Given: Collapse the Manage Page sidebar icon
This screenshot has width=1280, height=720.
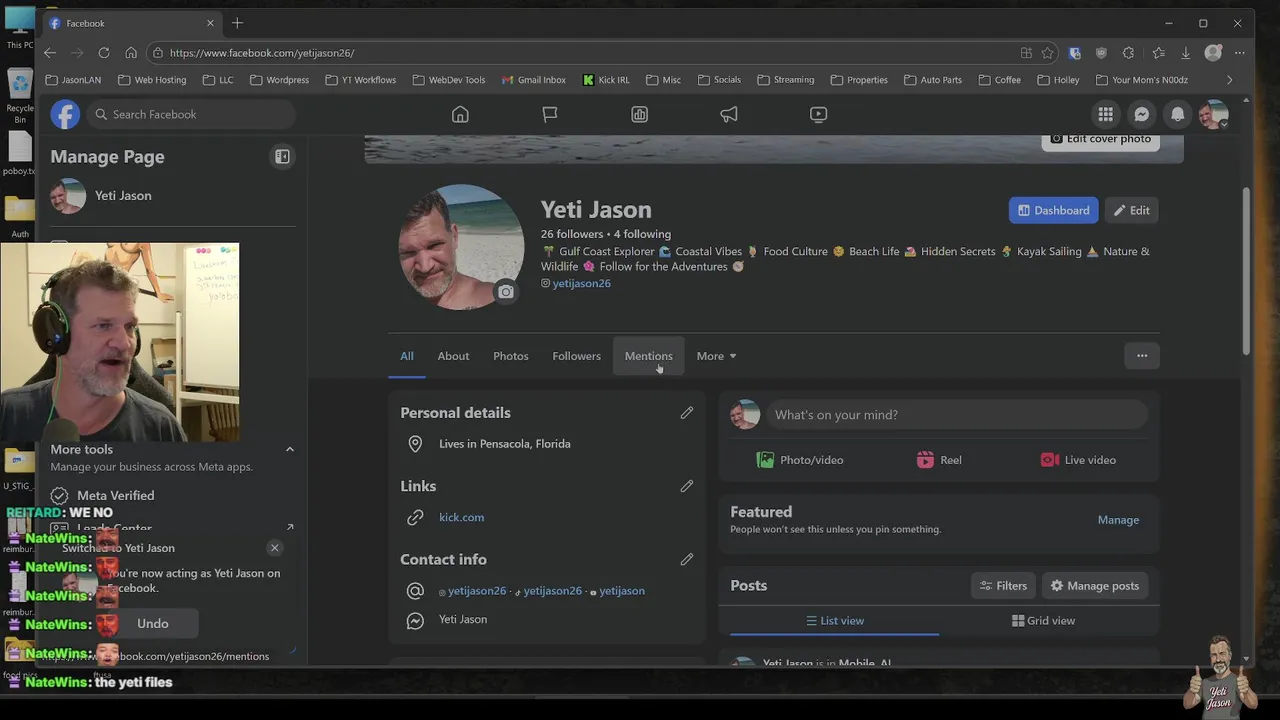Looking at the screenshot, I should pyautogui.click(x=282, y=157).
